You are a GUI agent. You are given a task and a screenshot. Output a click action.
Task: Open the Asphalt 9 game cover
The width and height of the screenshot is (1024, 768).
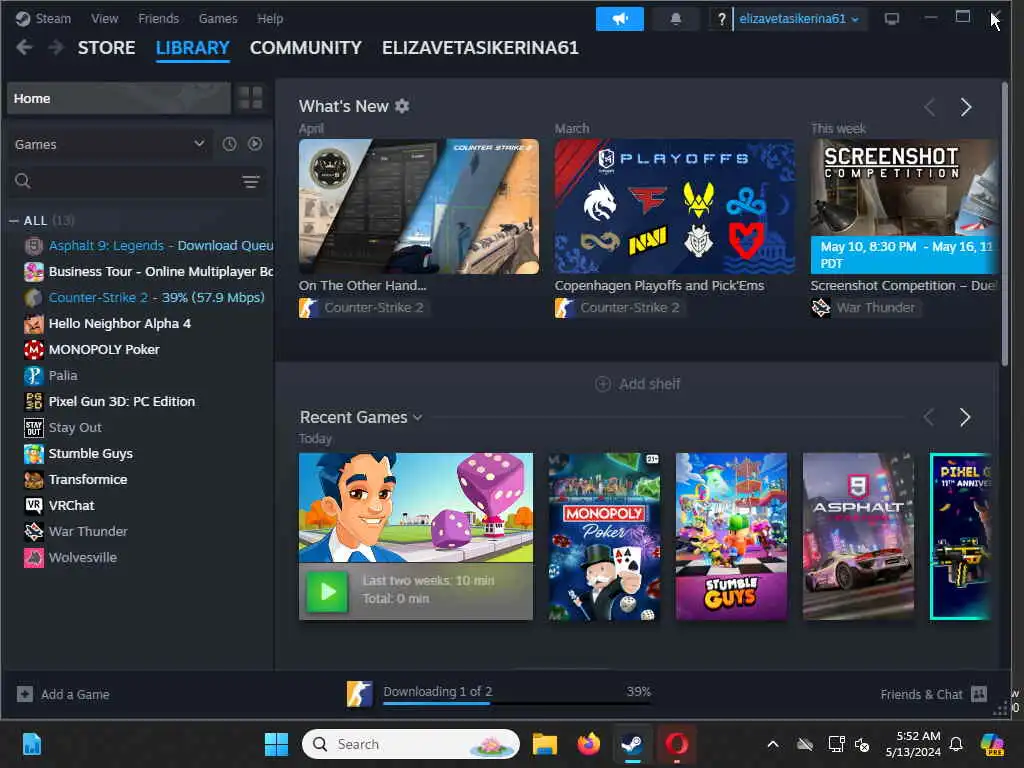pos(858,537)
